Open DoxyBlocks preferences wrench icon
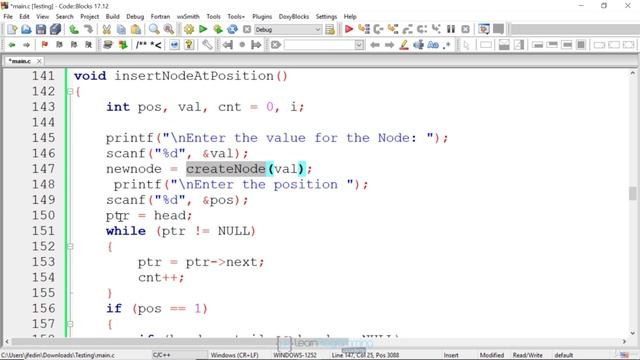Image resolution: width=640 pixels, height=360 pixels. coord(207,45)
